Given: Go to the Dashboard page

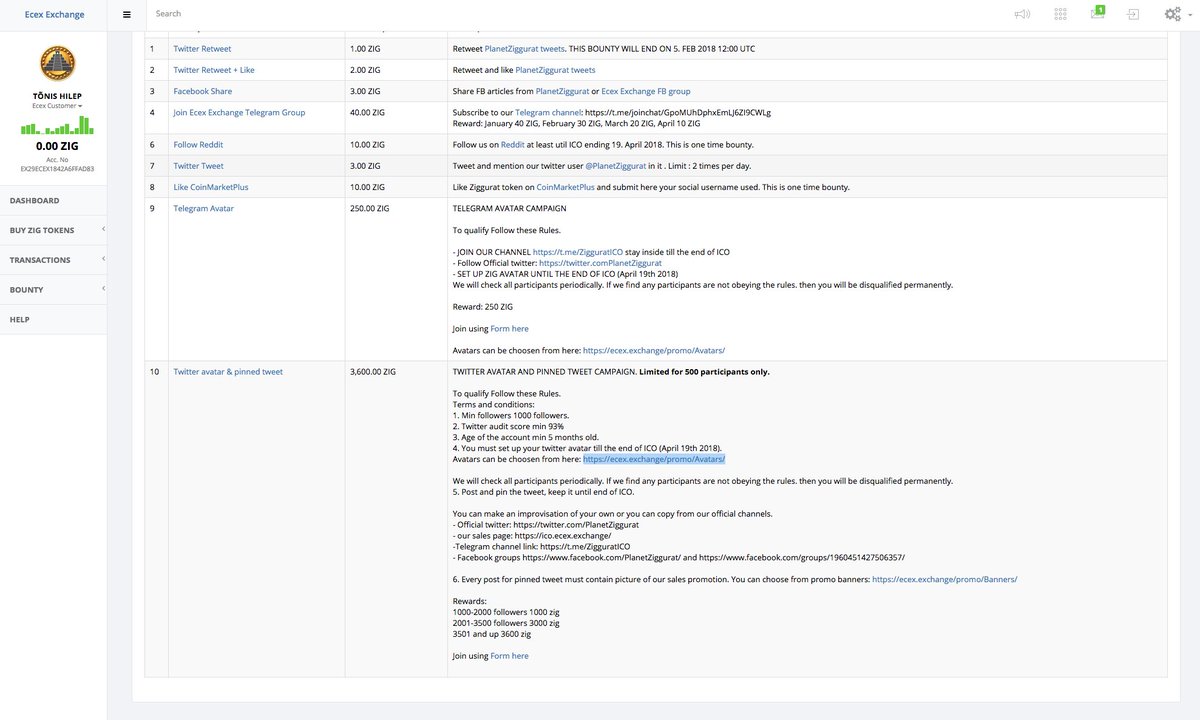Looking at the screenshot, I should coord(54,200).
